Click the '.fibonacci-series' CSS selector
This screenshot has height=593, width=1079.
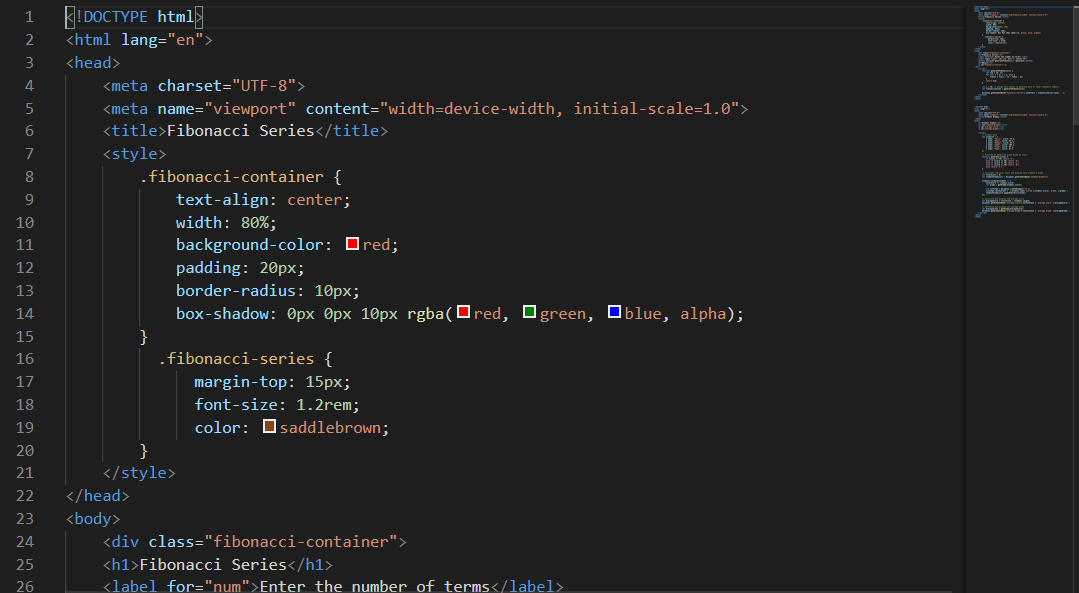[236, 358]
